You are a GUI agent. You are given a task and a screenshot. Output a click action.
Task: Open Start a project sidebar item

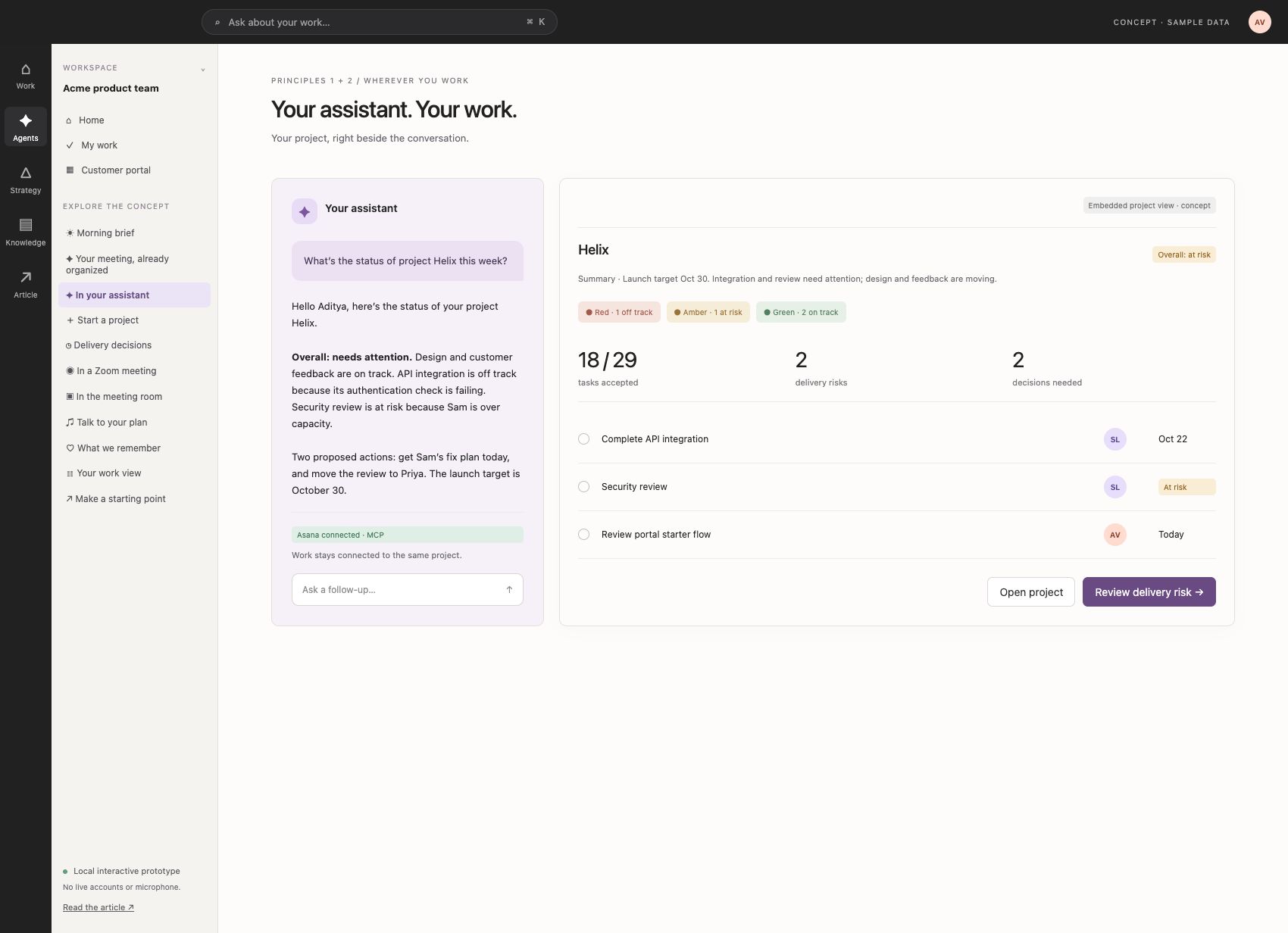tap(134, 320)
